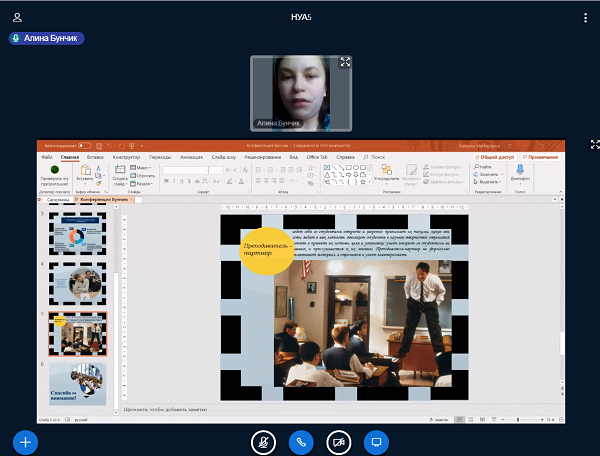
Task: Click the text highlight color icon
Action: coord(229,181)
